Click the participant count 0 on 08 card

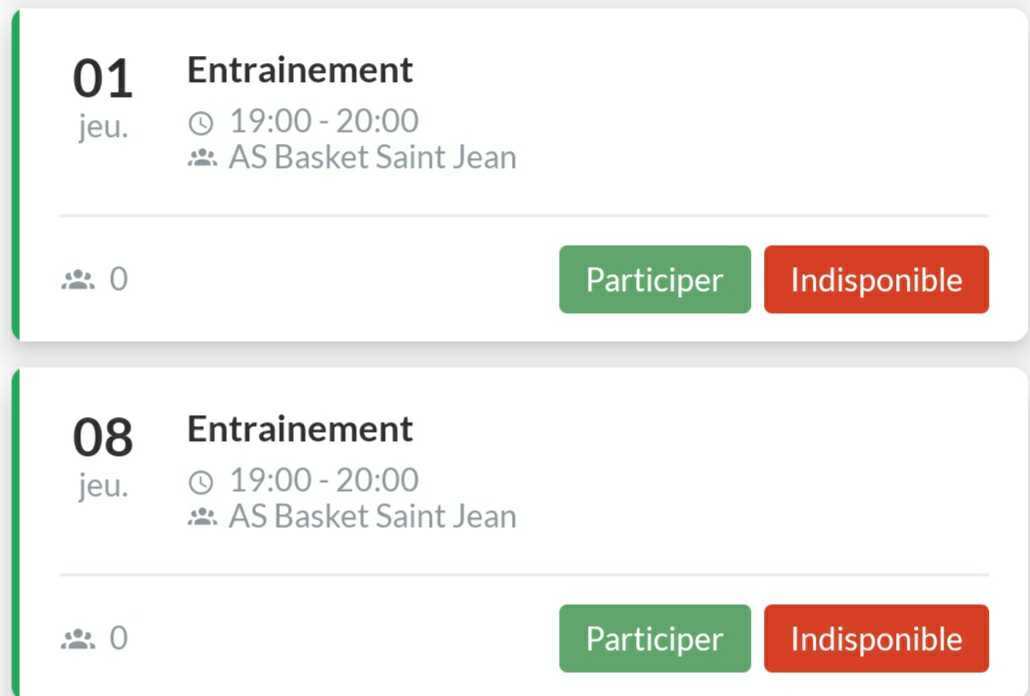(118, 638)
